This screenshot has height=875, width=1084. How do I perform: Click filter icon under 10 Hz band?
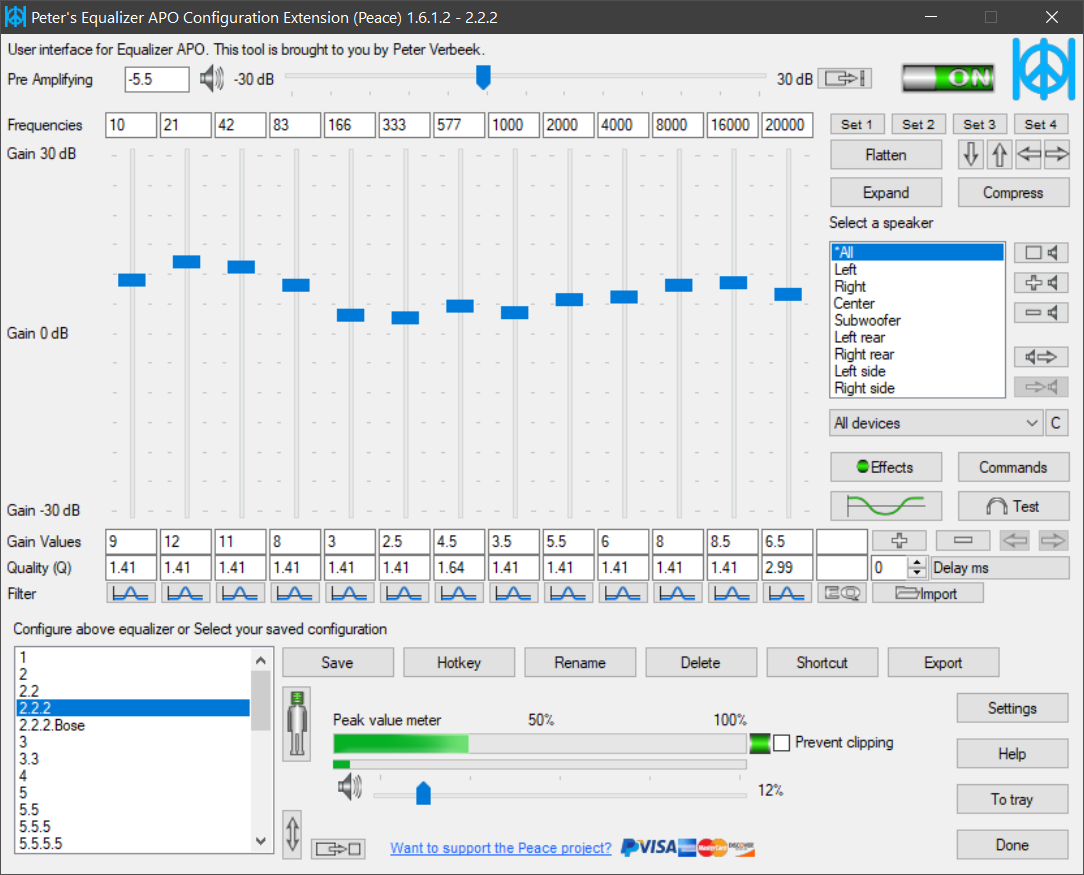click(x=131, y=593)
